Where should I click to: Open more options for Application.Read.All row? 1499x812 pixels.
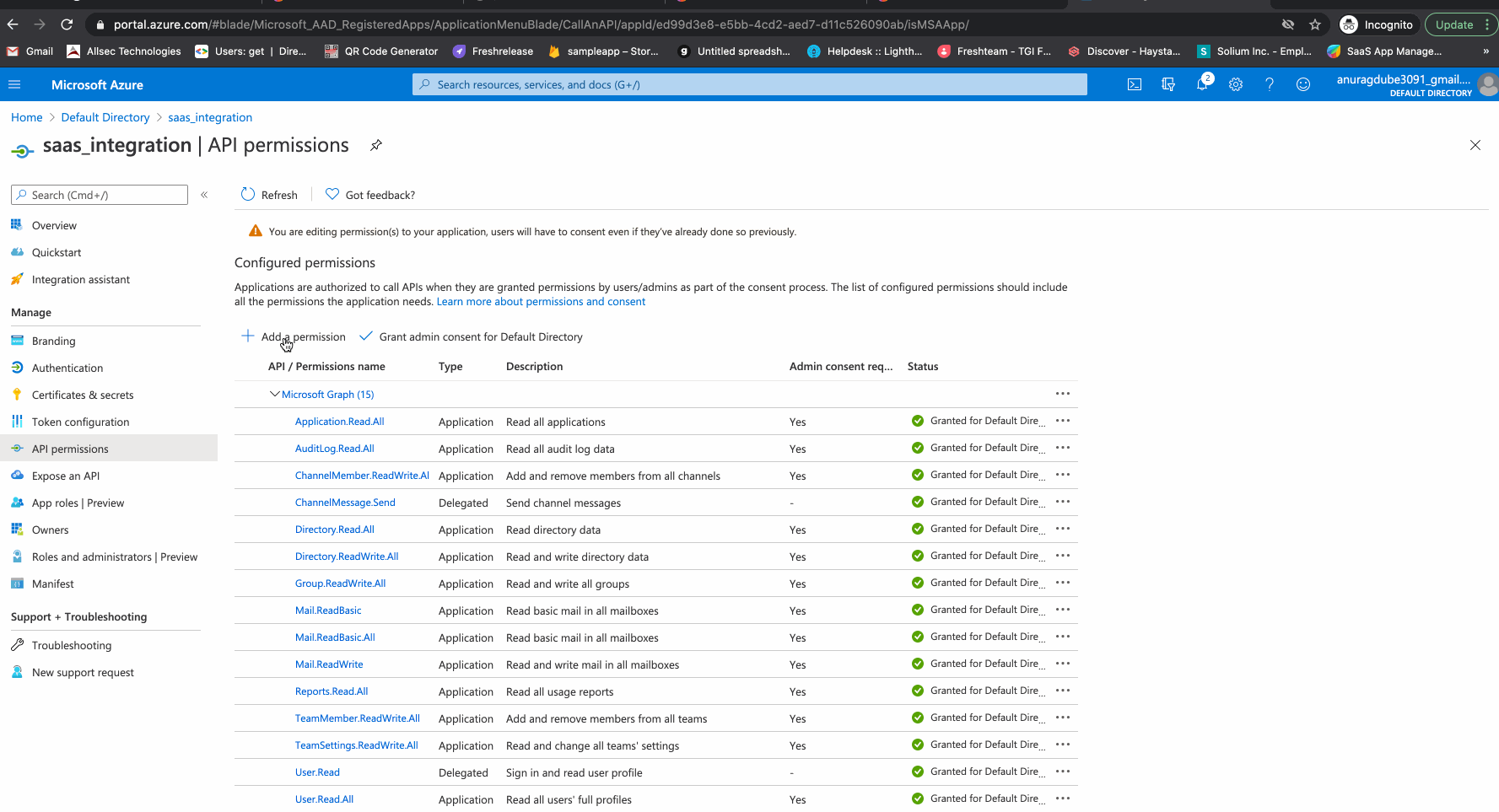tap(1063, 421)
